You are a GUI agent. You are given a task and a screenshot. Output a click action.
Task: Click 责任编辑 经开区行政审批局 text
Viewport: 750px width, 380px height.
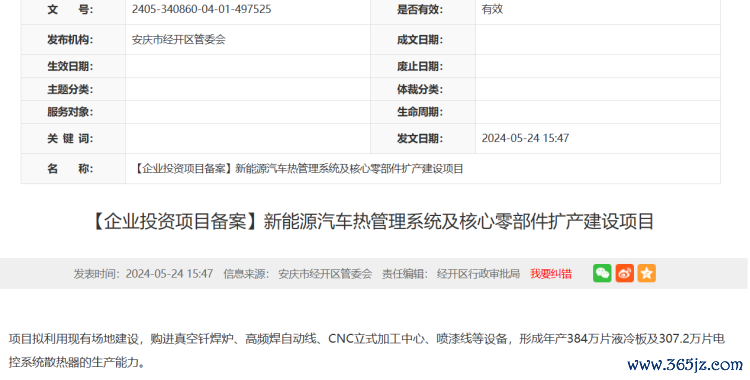[x=451, y=274]
